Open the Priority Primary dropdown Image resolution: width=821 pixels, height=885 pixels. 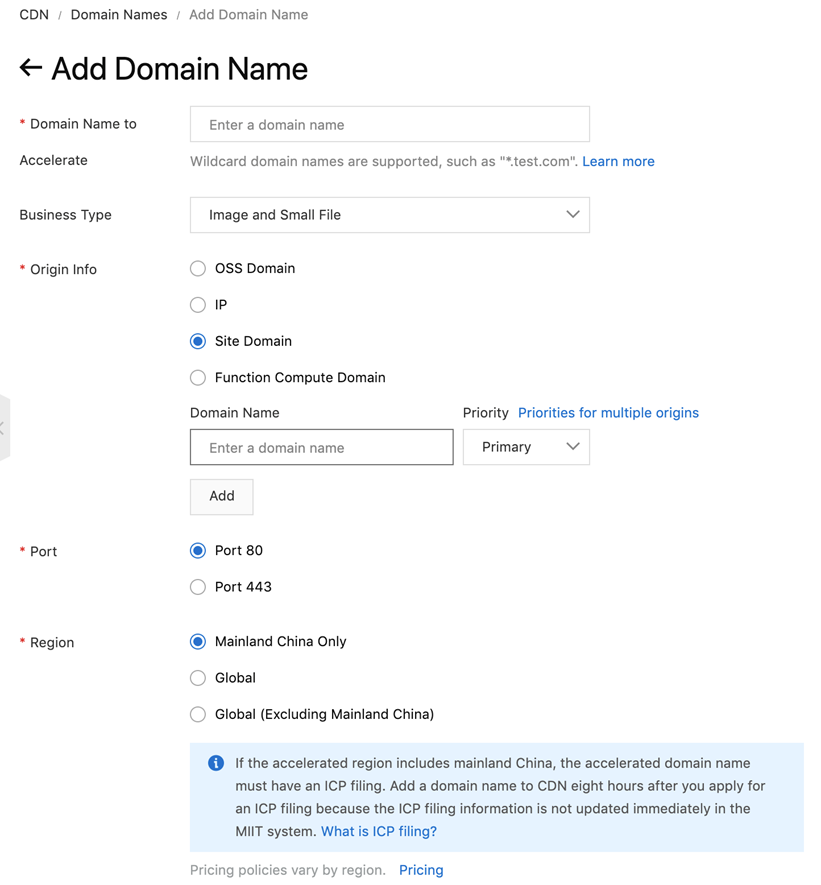(x=526, y=447)
